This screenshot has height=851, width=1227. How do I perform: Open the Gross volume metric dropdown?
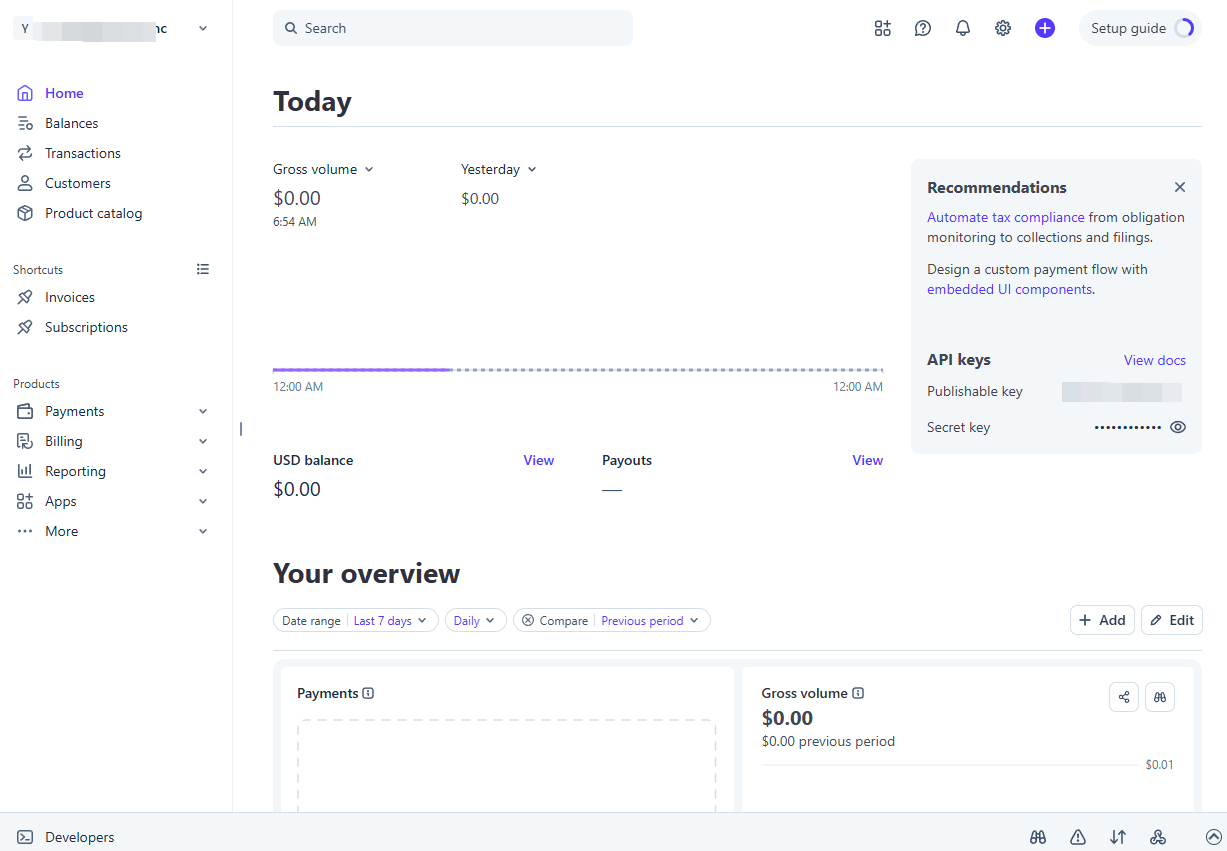[323, 169]
